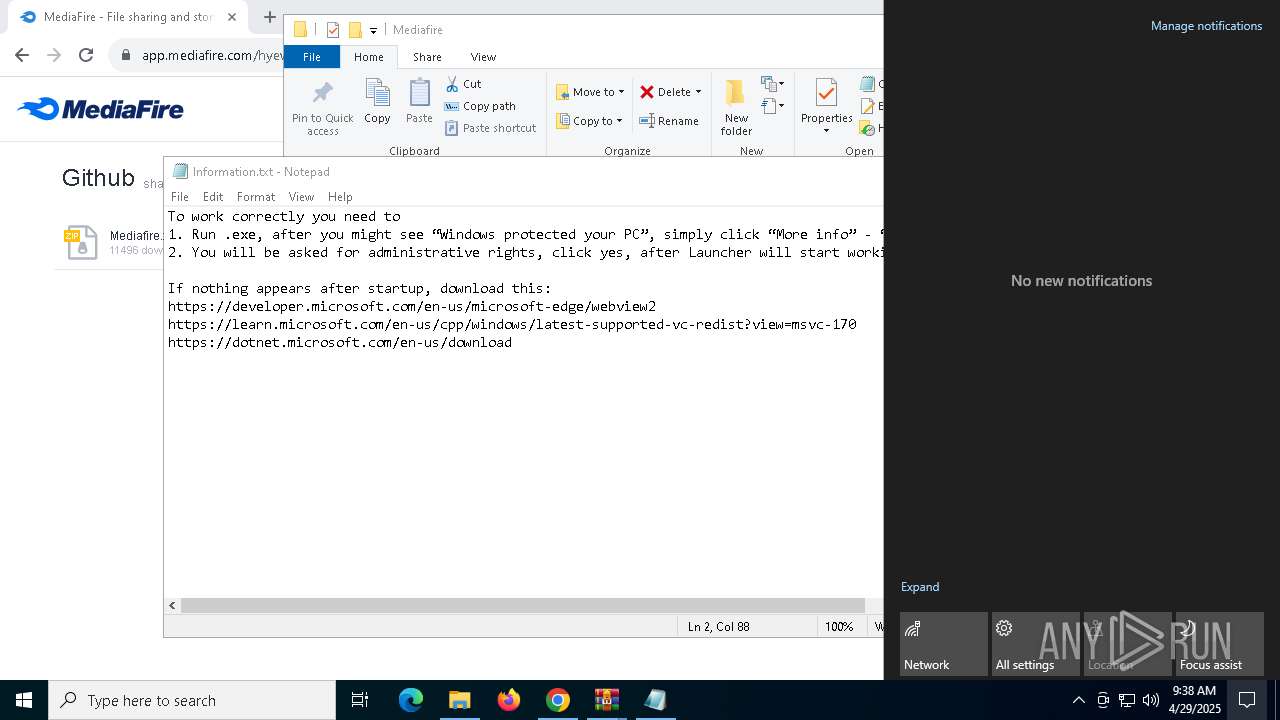The width and height of the screenshot is (1280, 720).
Task: Click the ZIP file icon on MediaFire page
Action: point(81,243)
